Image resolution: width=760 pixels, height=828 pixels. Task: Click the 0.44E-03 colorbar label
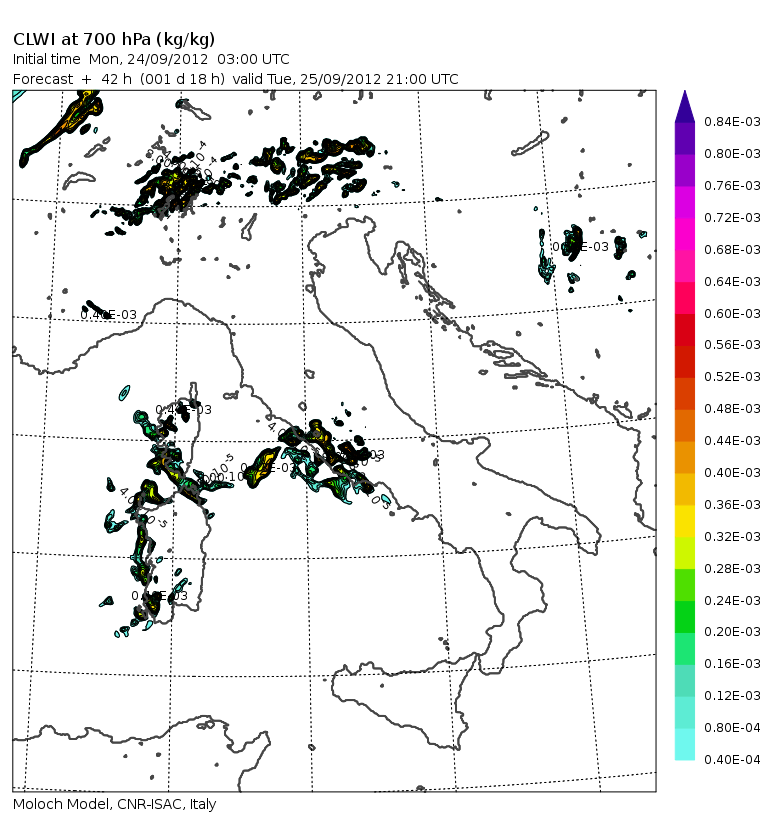pyautogui.click(x=732, y=440)
